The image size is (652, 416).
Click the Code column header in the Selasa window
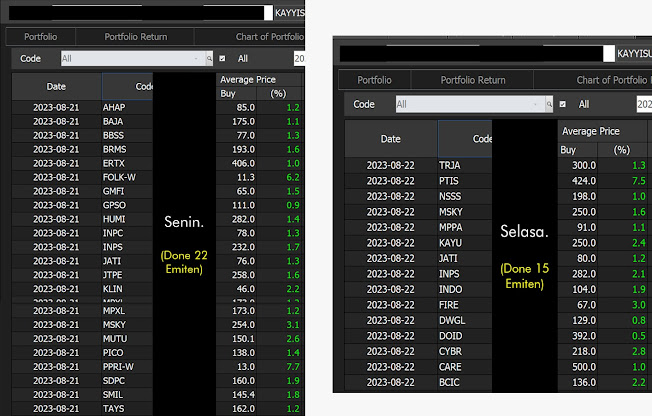(x=465, y=139)
